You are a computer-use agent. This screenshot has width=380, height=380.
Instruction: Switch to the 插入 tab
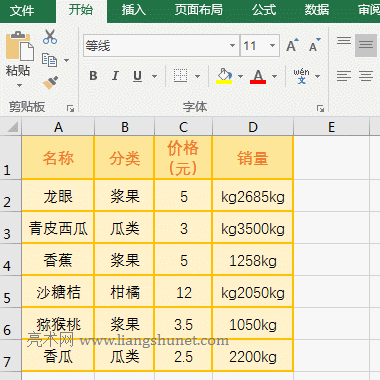pyautogui.click(x=134, y=10)
